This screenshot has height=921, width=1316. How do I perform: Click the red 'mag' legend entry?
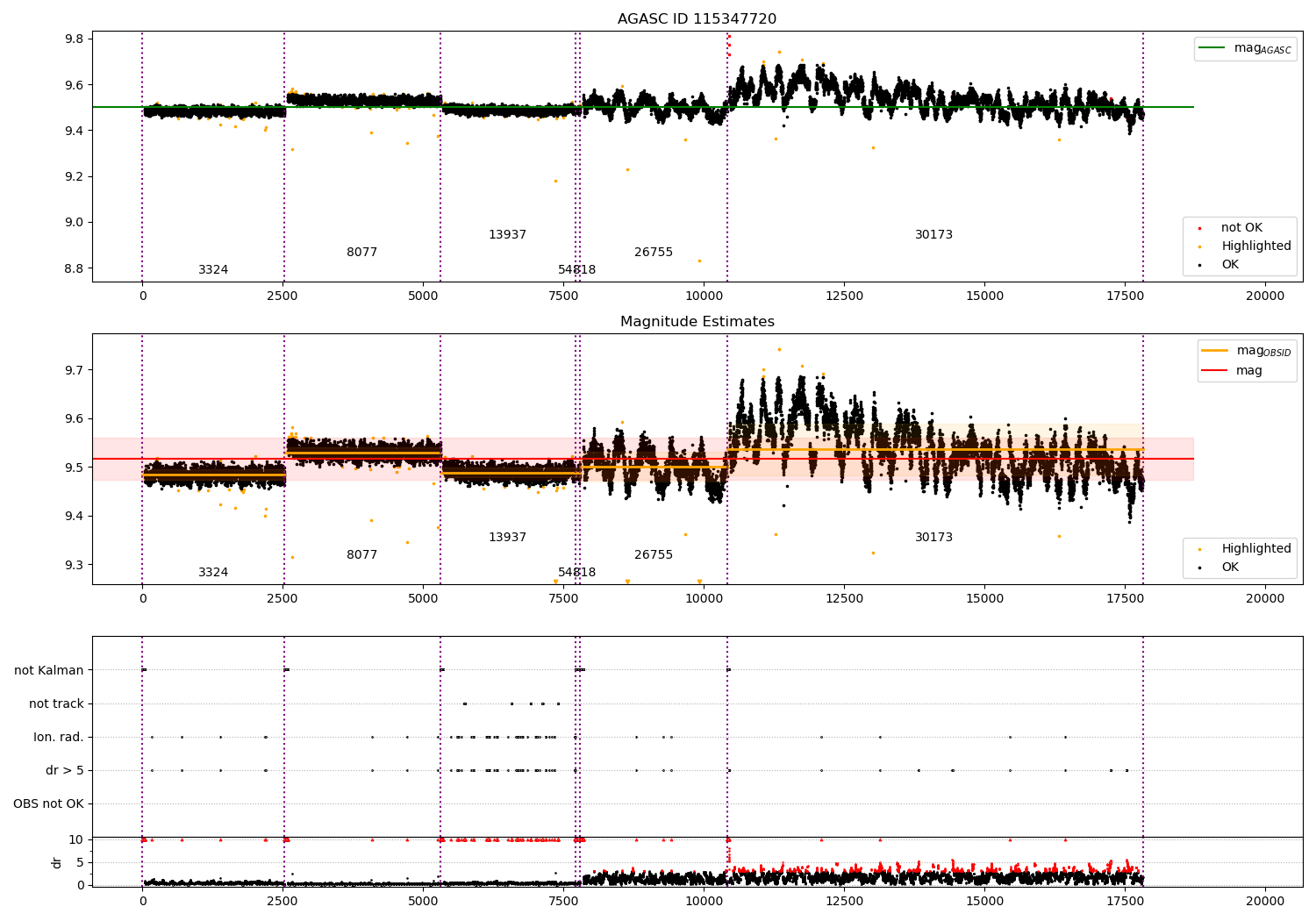[x=1232, y=371]
